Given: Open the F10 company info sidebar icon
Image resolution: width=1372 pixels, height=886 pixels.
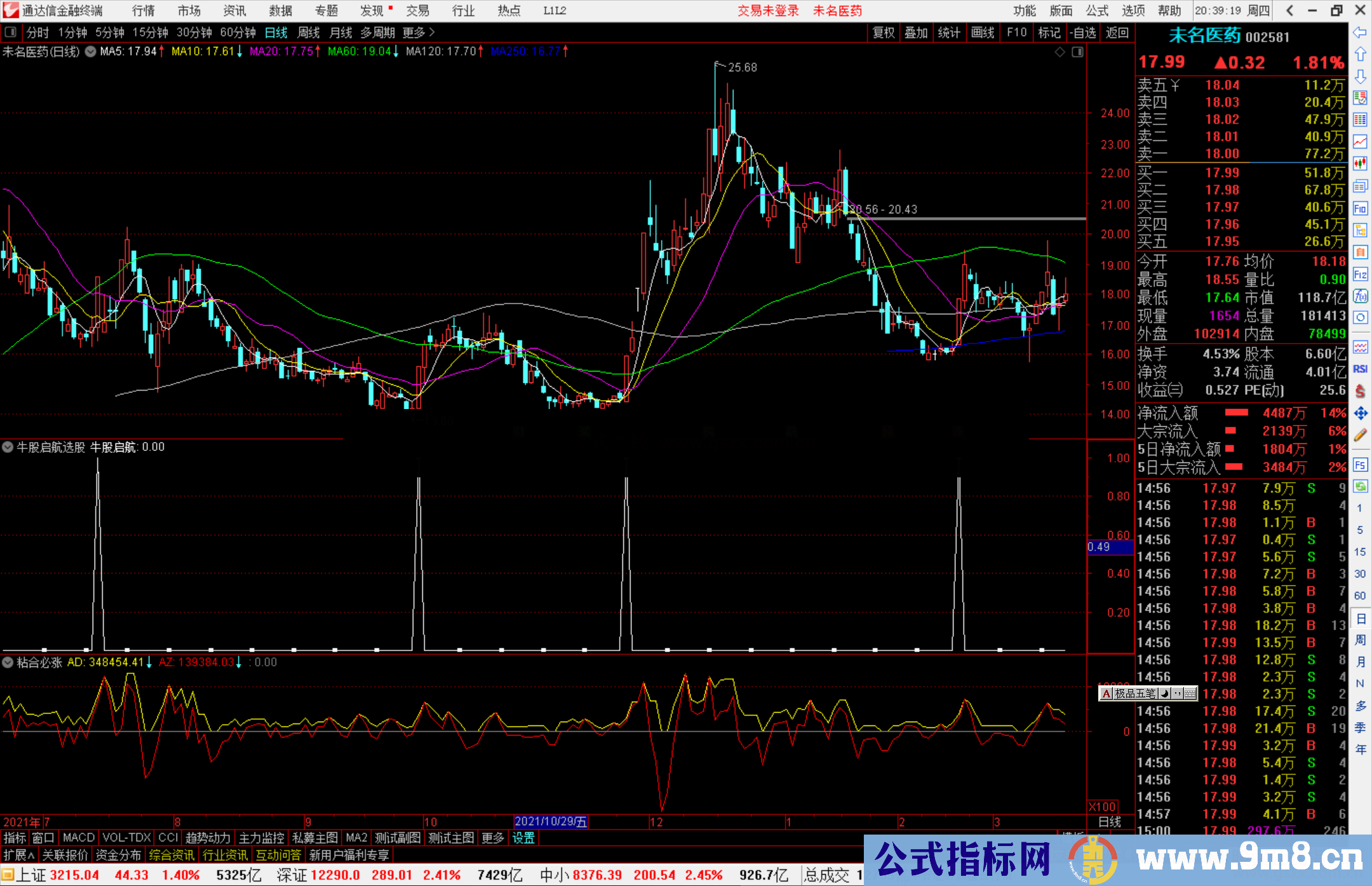Looking at the screenshot, I should pos(1360,208).
